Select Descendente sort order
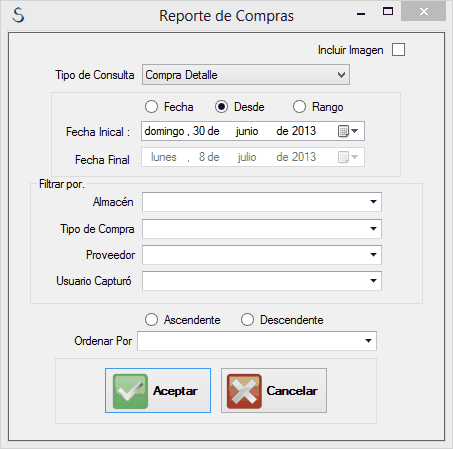Viewport: 453px width, 449px height. 247,320
